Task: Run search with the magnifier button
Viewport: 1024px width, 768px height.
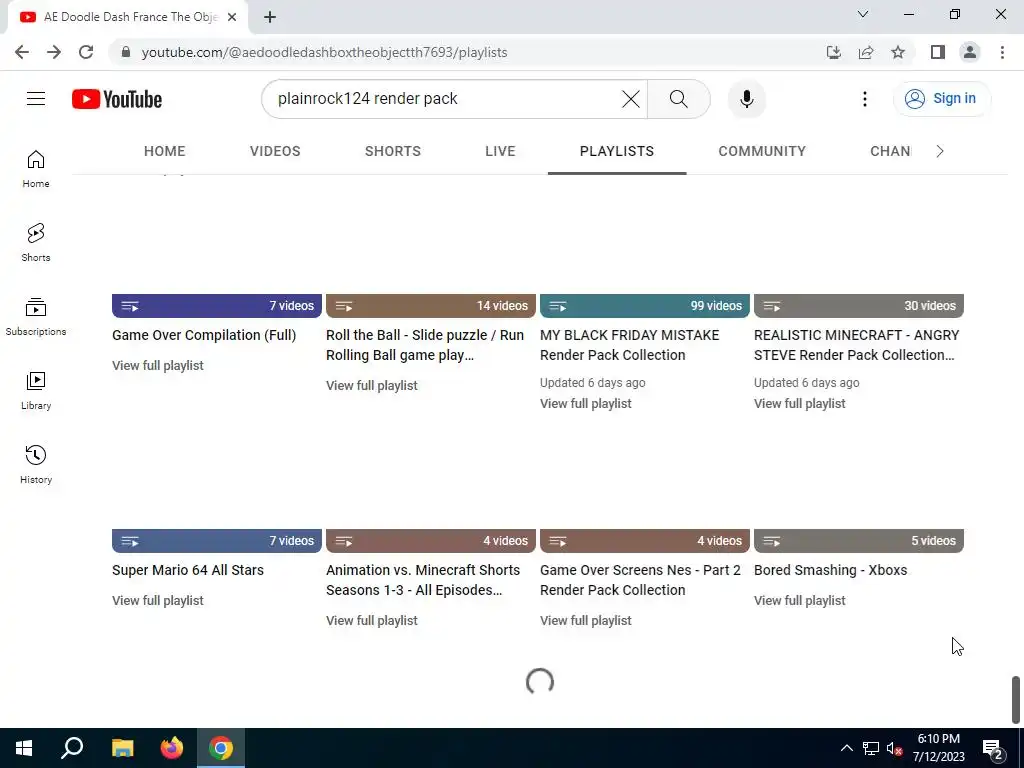Action: coord(679,99)
